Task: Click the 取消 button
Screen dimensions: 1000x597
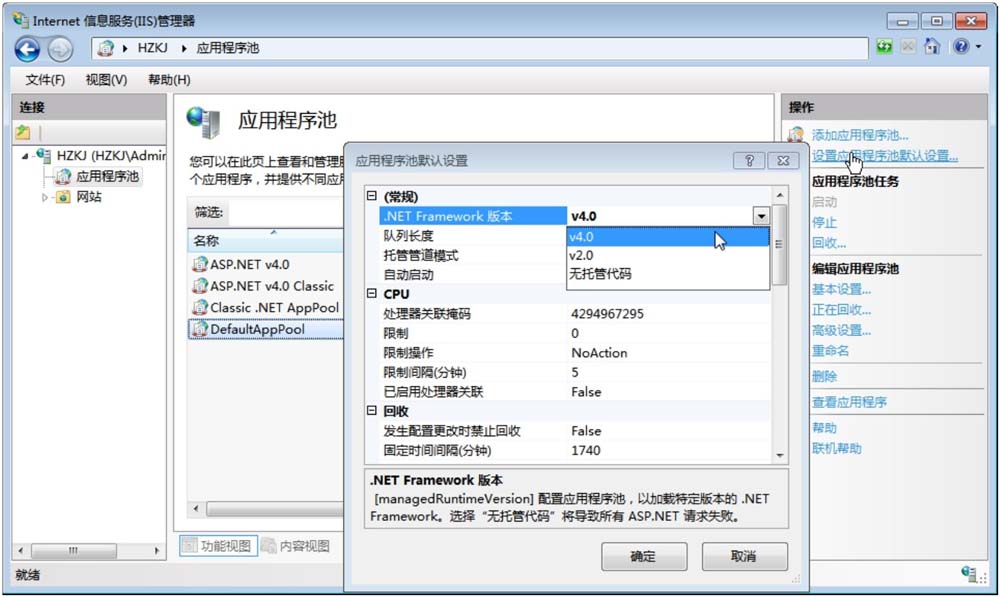Action: [x=744, y=556]
